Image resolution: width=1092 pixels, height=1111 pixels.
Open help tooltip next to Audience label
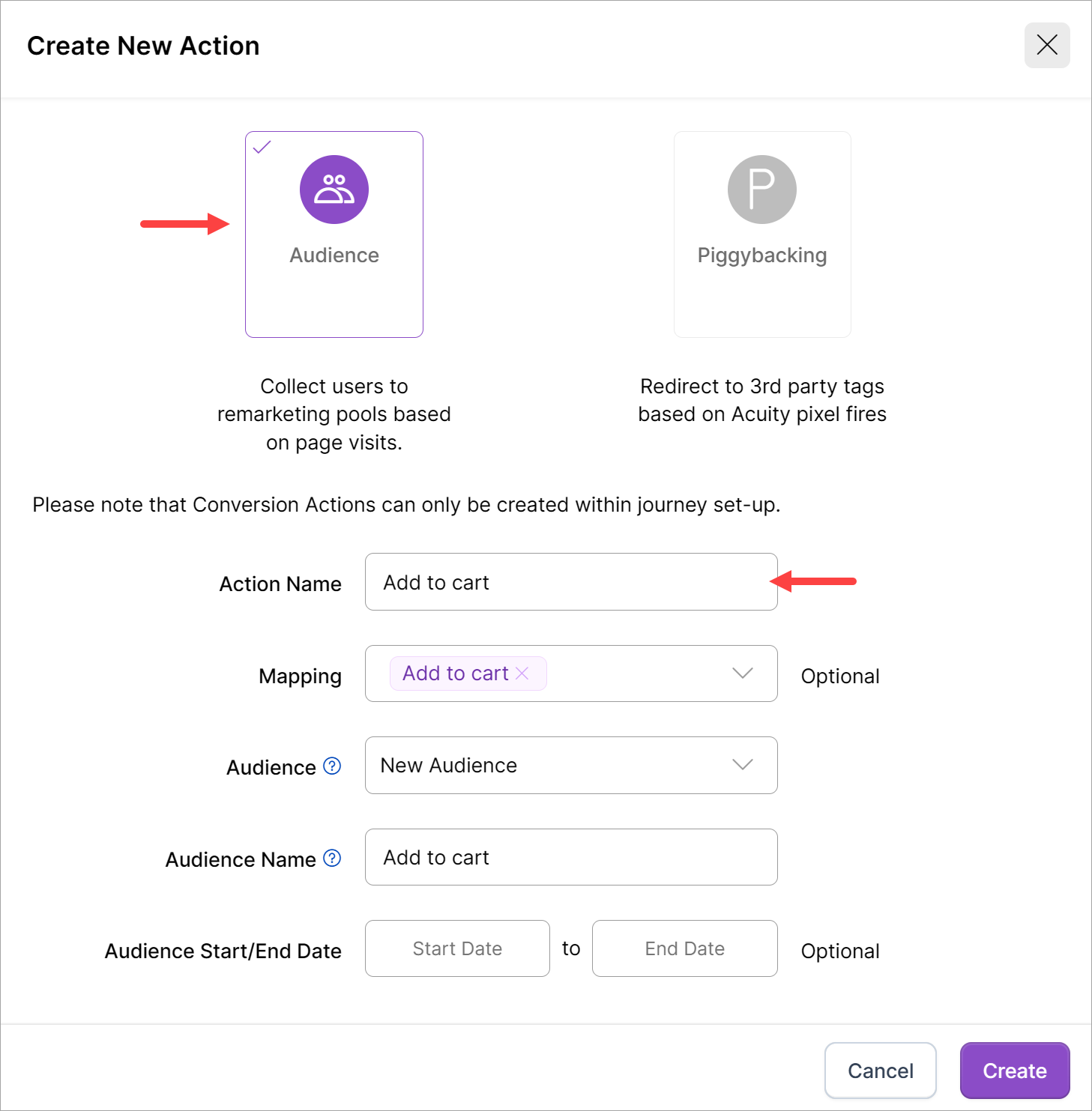coord(332,766)
